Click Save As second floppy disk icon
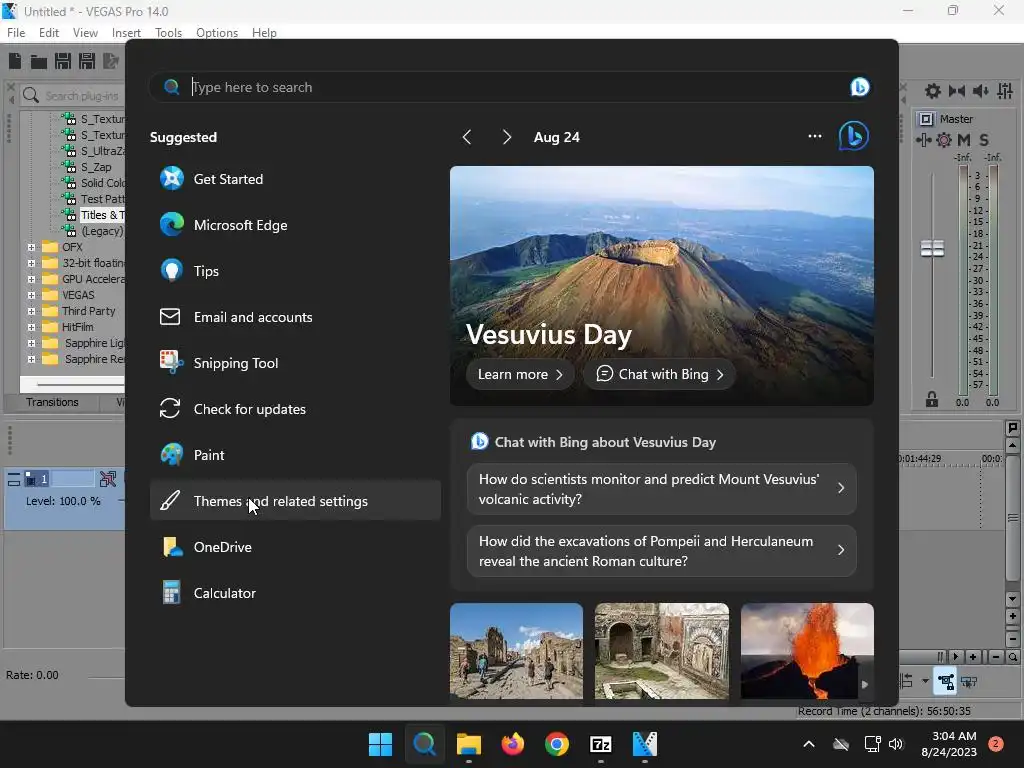1024x768 pixels. [87, 61]
